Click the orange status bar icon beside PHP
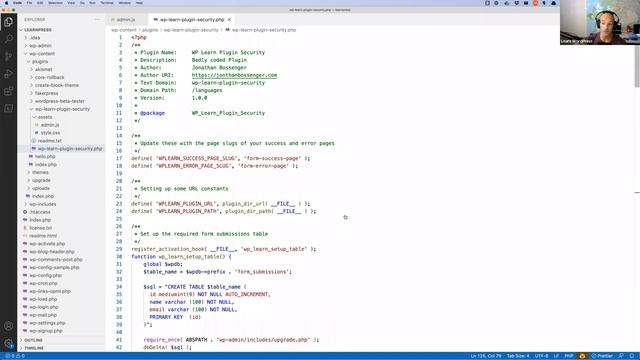 click(582, 356)
